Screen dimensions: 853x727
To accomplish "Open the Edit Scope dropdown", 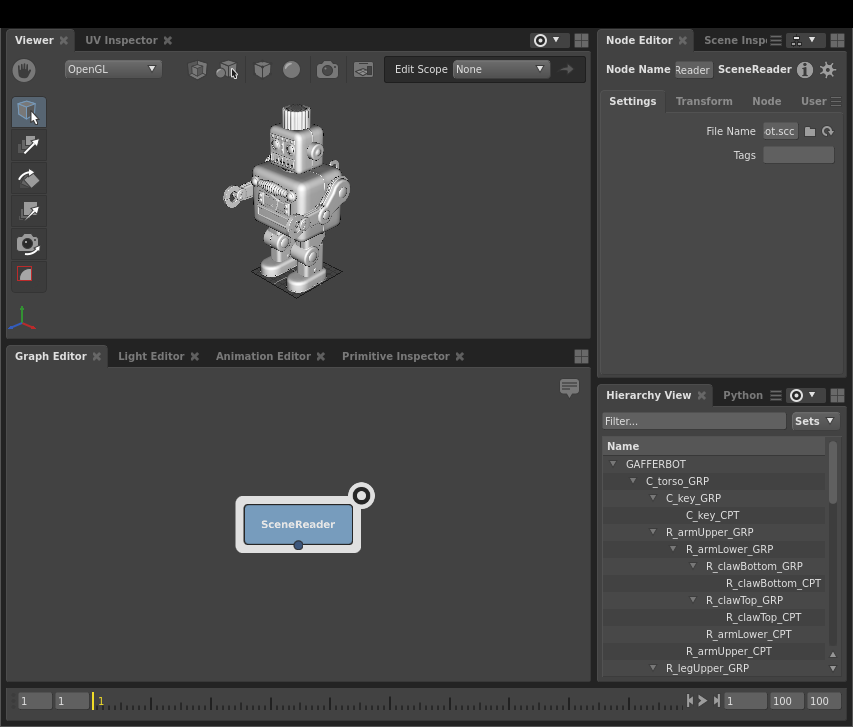I will [x=500, y=69].
